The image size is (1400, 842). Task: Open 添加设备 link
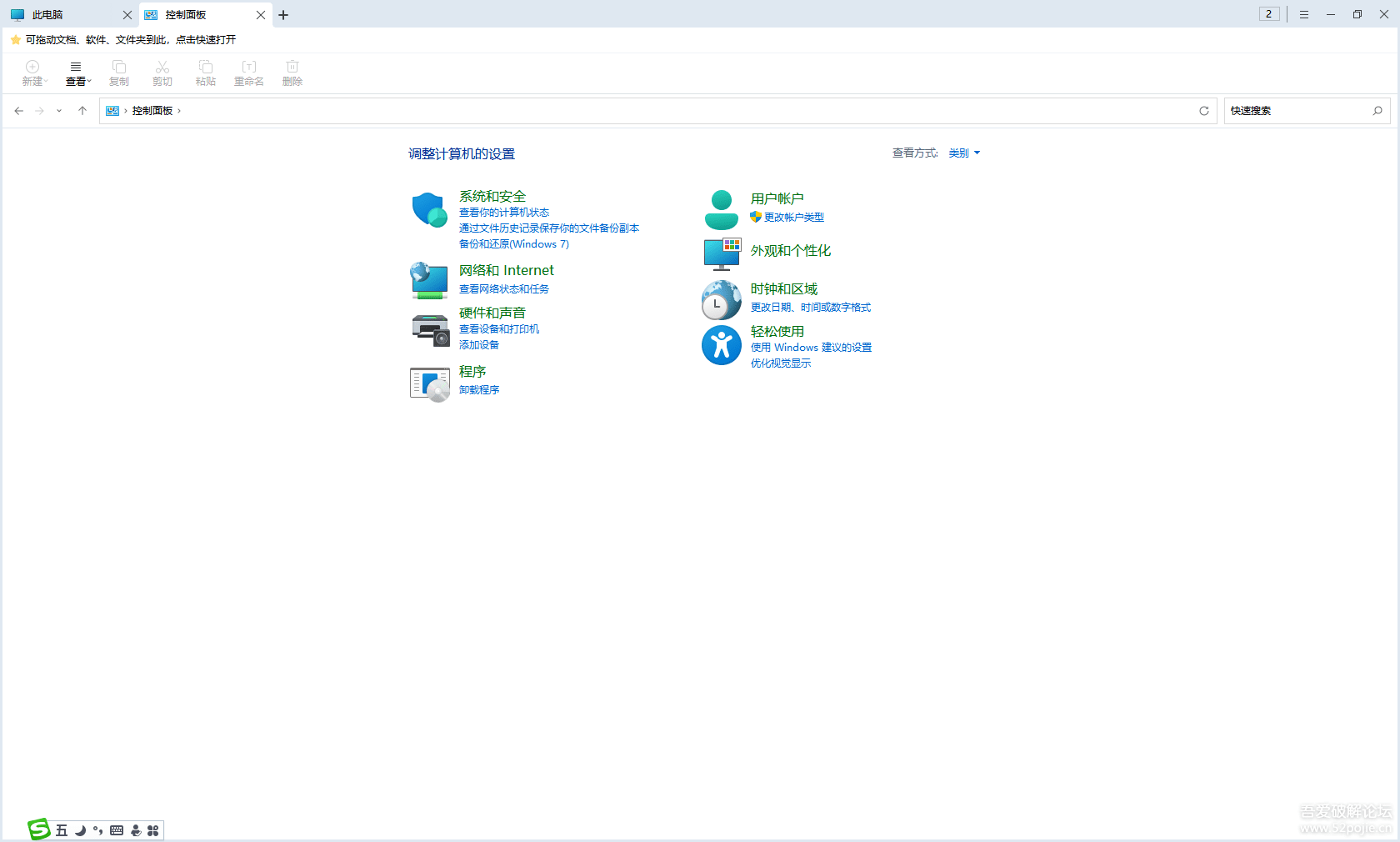[479, 345]
